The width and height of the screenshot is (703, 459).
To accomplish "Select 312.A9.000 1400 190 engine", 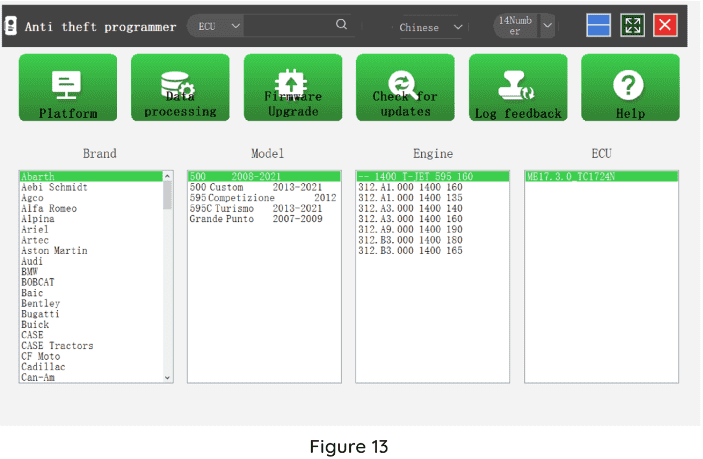I will (410, 230).
